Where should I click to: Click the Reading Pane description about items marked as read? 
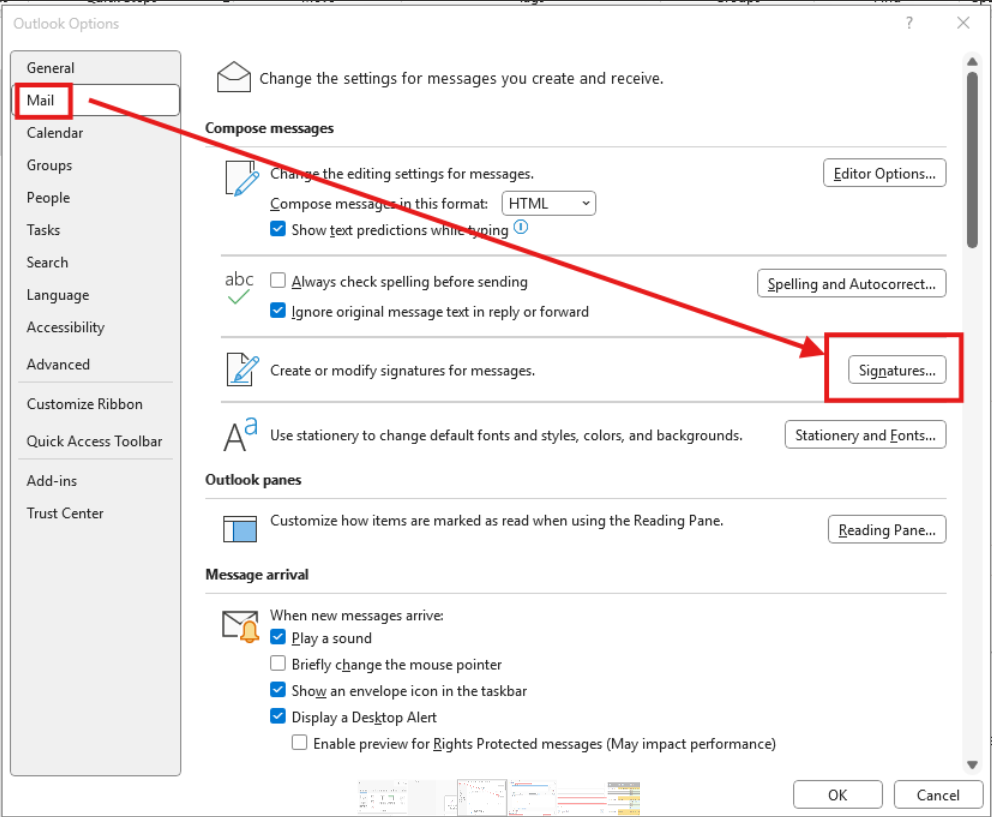(497, 520)
